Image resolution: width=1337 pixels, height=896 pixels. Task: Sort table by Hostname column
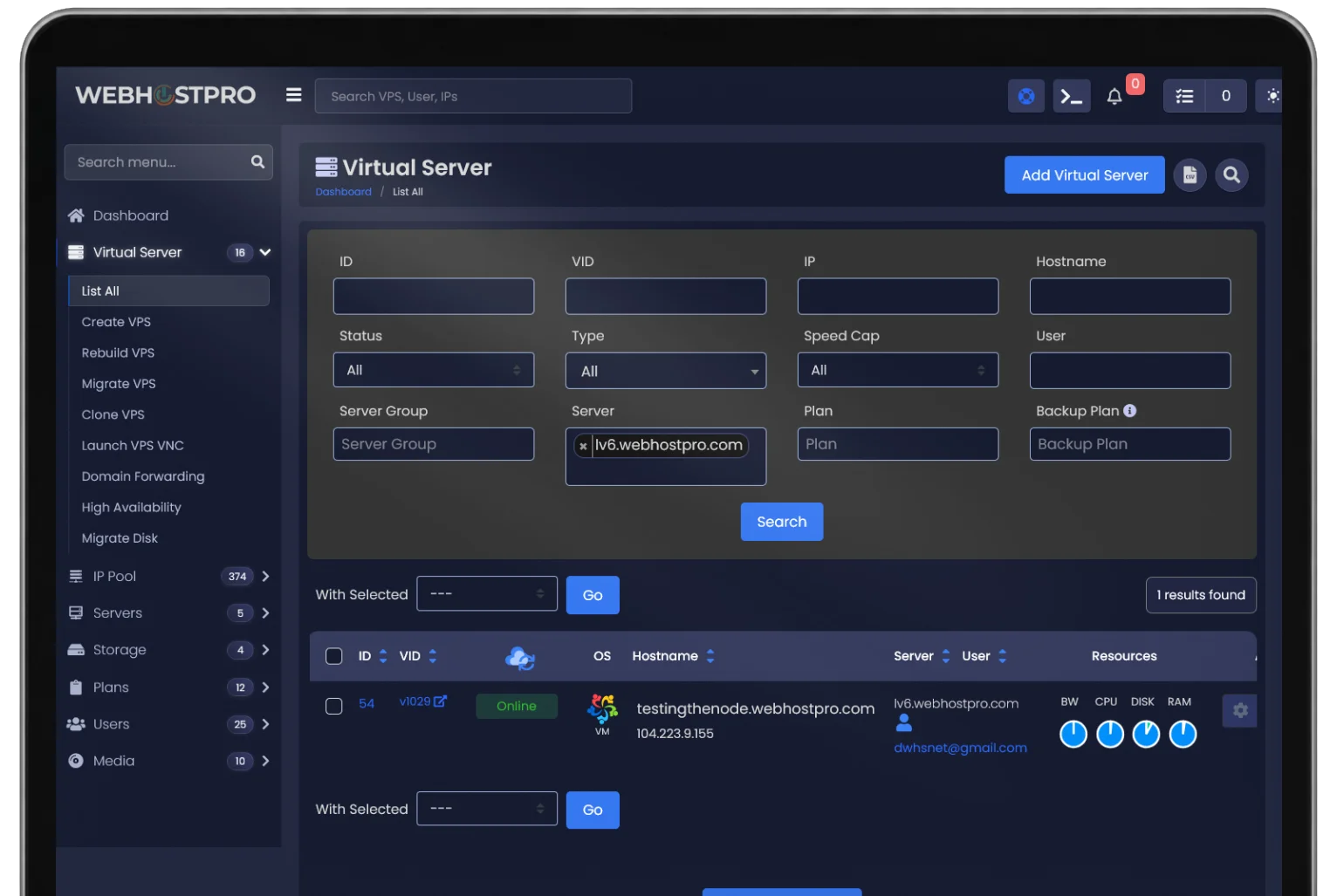pyautogui.click(x=710, y=656)
